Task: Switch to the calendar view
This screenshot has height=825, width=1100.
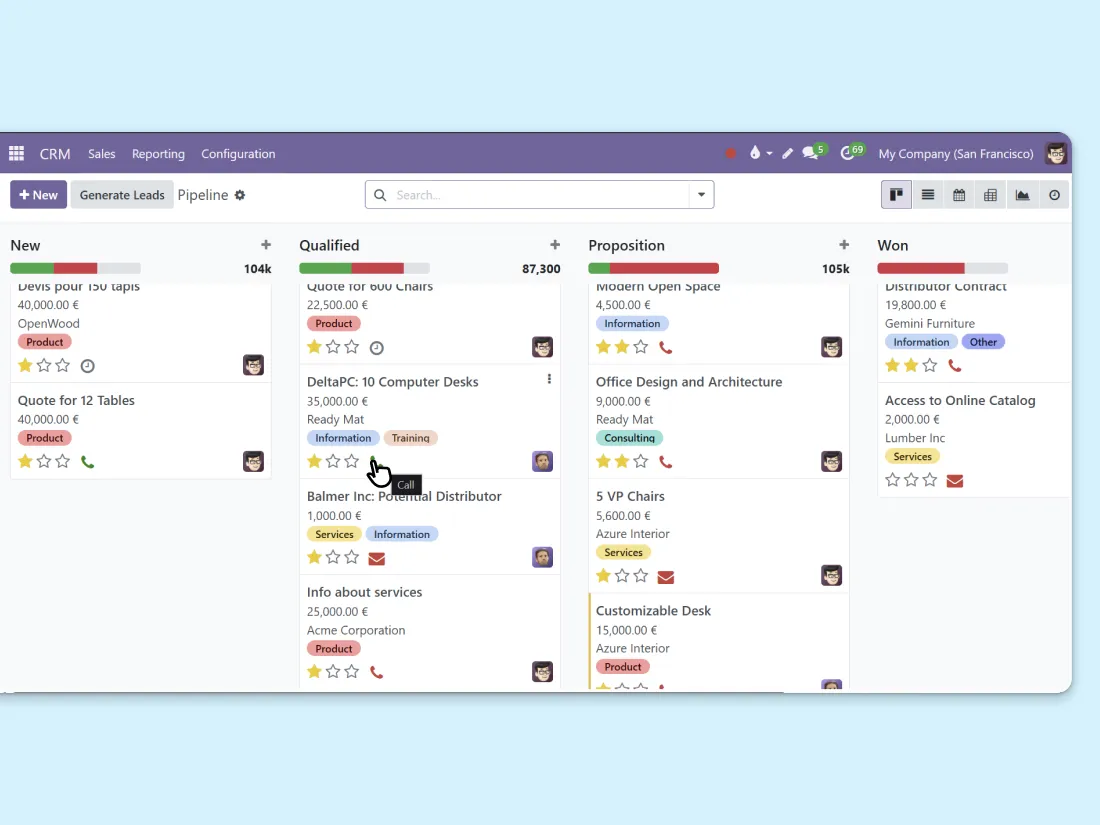Action: 959,195
